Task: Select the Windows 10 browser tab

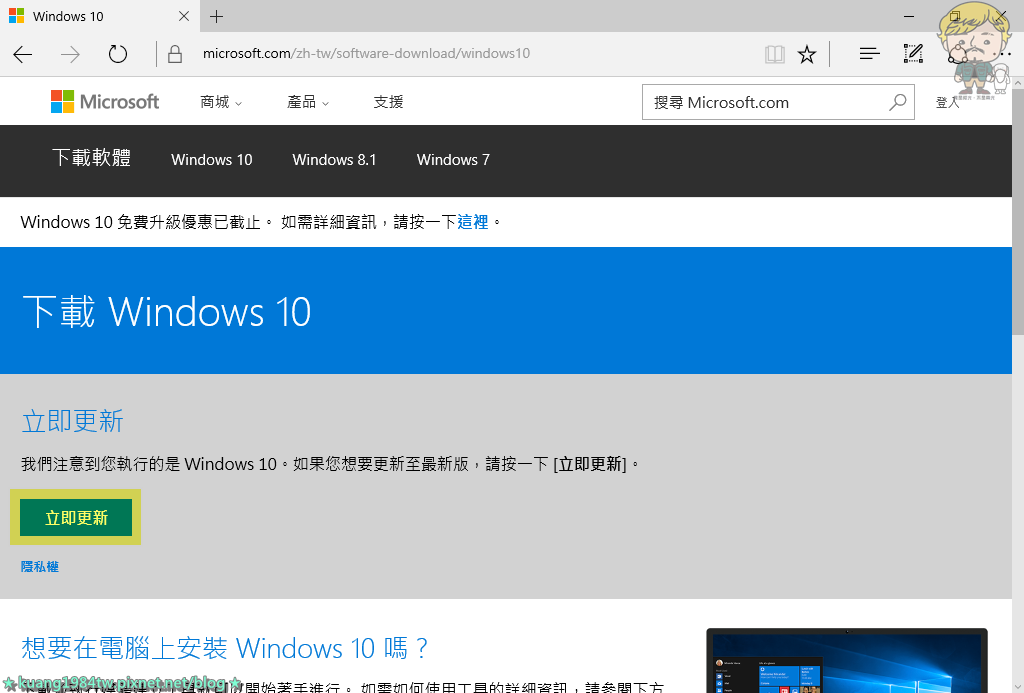Action: pos(98,16)
